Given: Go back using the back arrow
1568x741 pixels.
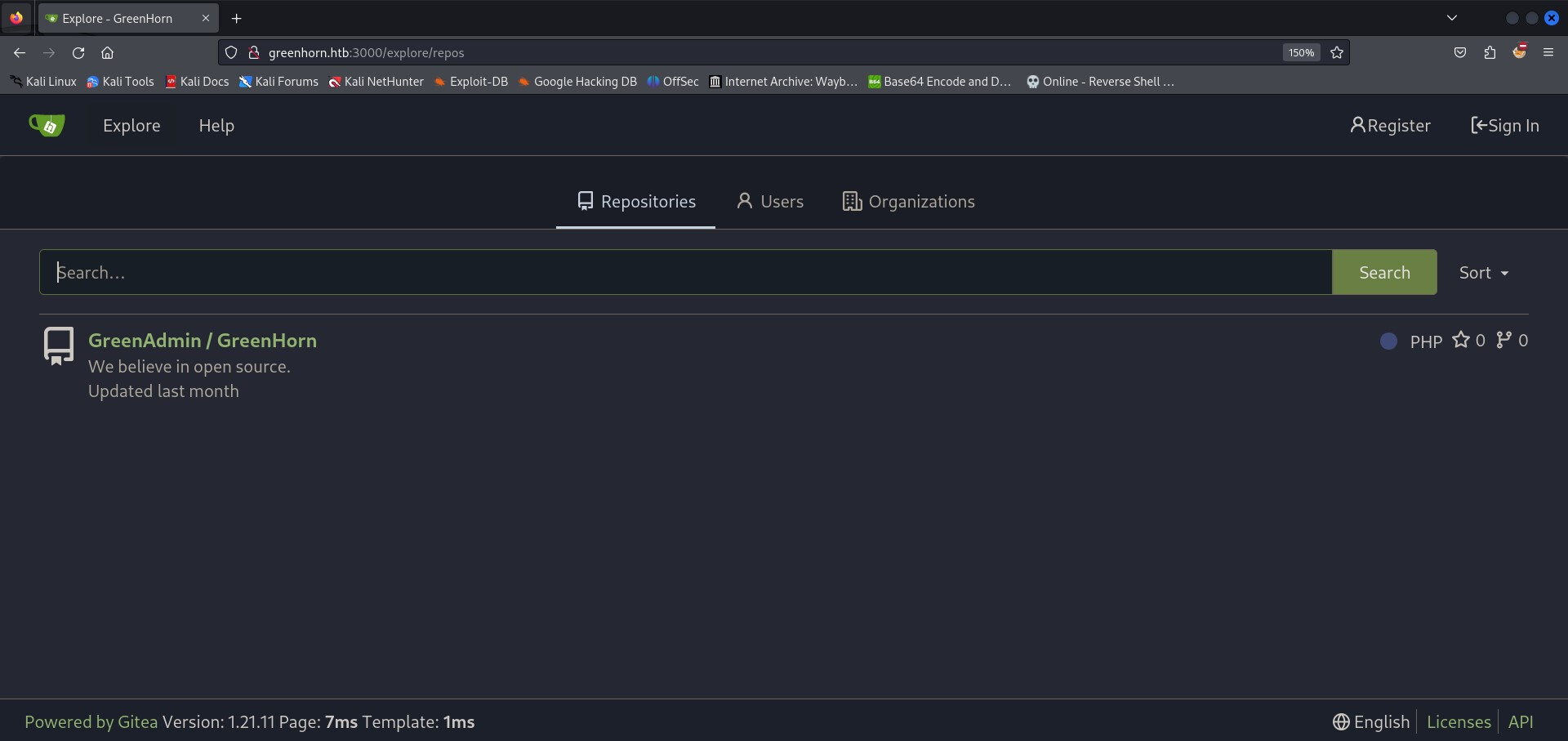Looking at the screenshot, I should tap(20, 52).
